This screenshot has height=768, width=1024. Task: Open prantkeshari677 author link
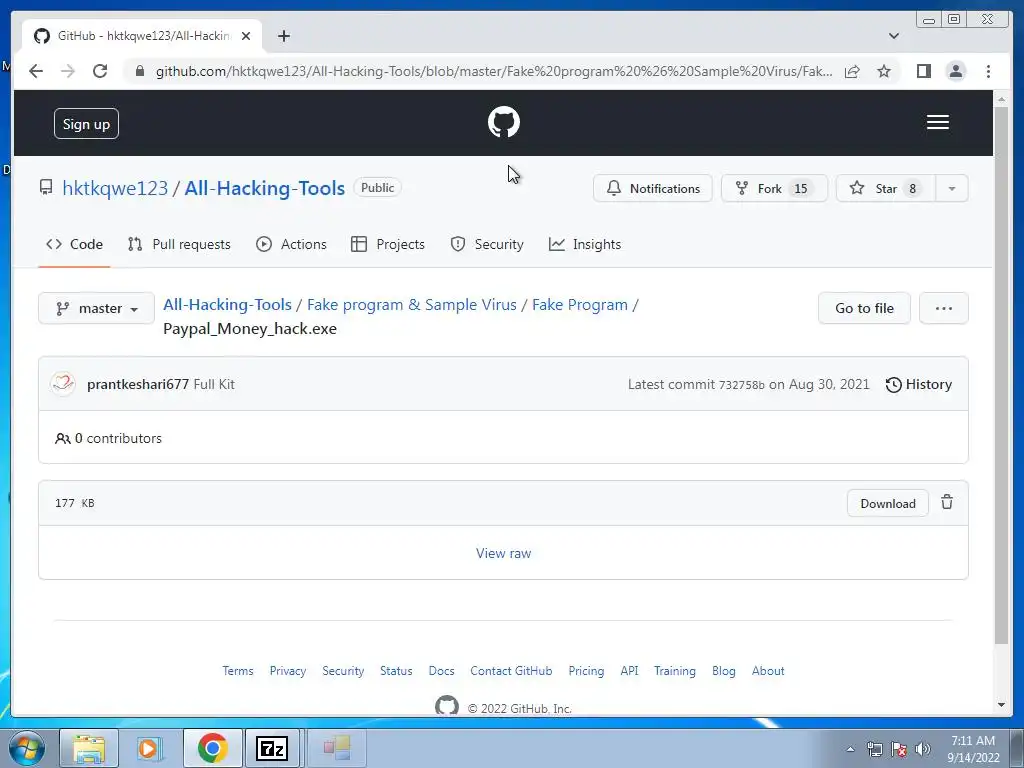[x=138, y=384]
